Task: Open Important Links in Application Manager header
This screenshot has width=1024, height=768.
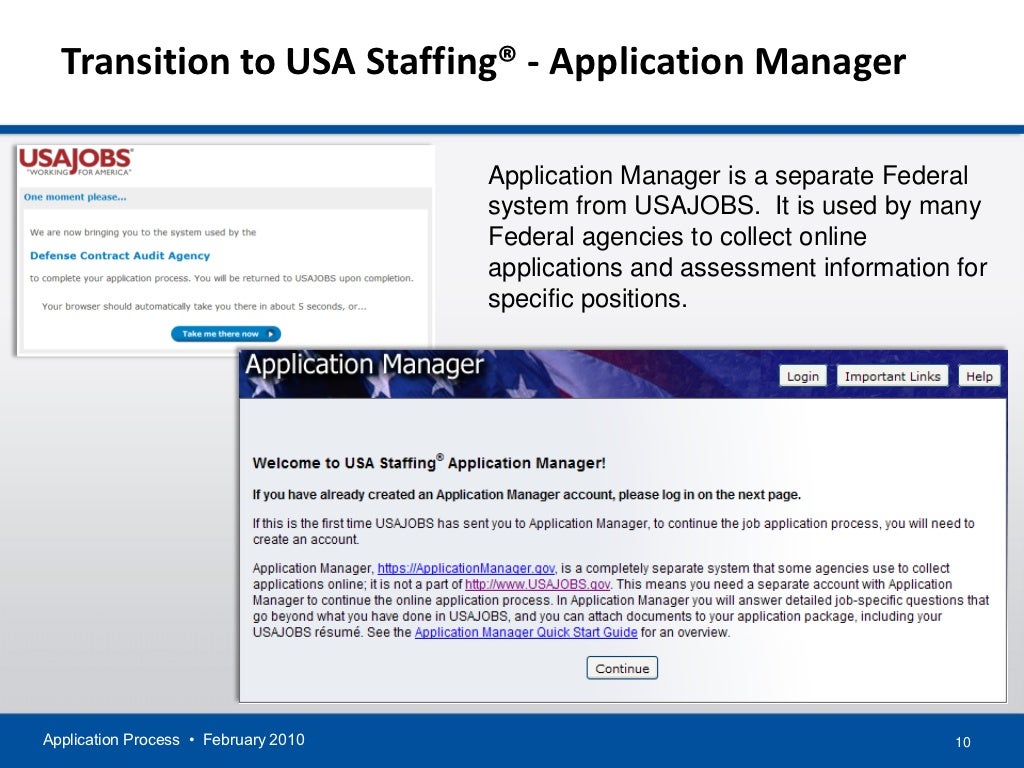Action: click(x=892, y=376)
